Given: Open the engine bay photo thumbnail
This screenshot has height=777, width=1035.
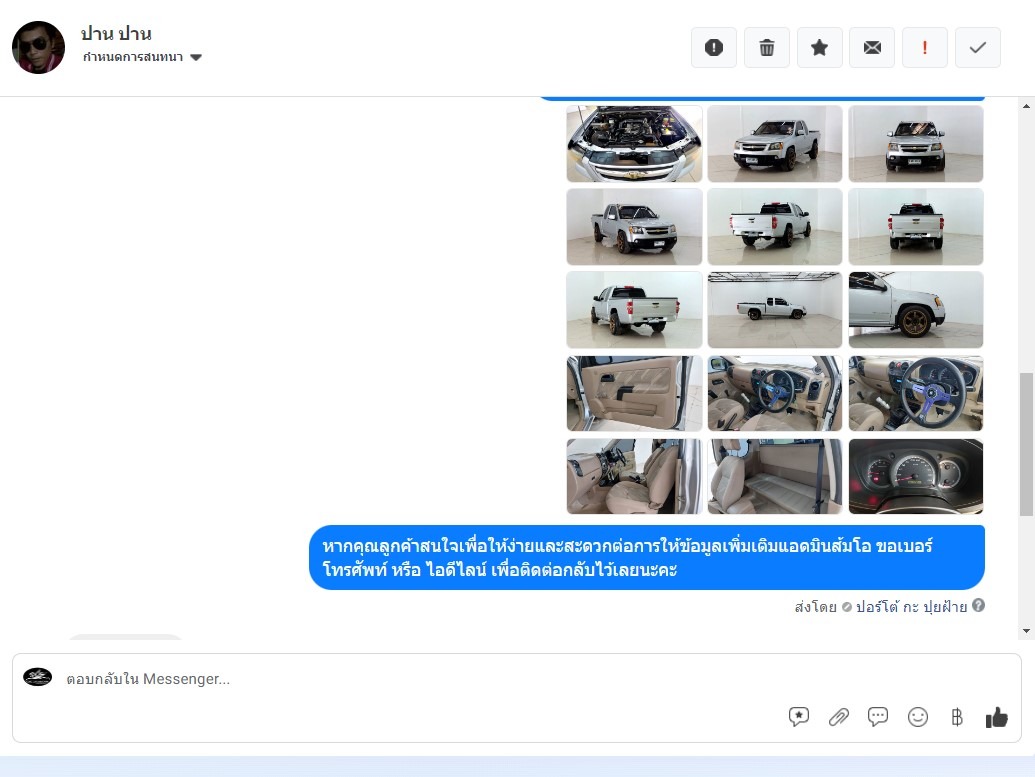Looking at the screenshot, I should [x=634, y=144].
